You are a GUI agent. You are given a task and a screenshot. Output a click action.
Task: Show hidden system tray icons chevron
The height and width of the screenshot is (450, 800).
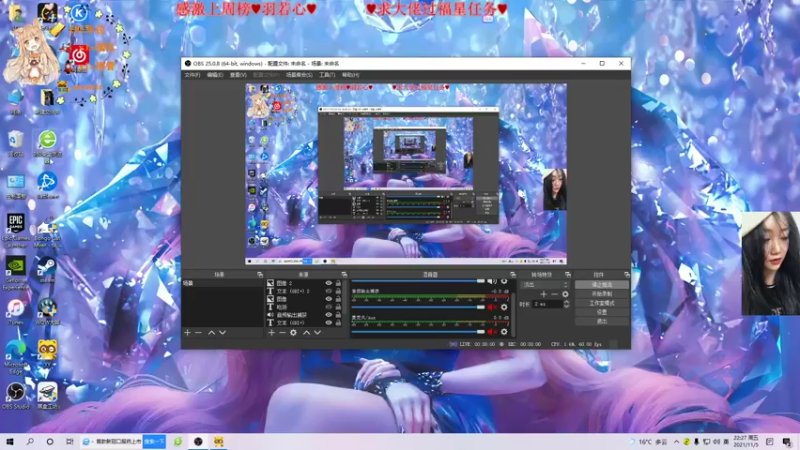point(677,442)
